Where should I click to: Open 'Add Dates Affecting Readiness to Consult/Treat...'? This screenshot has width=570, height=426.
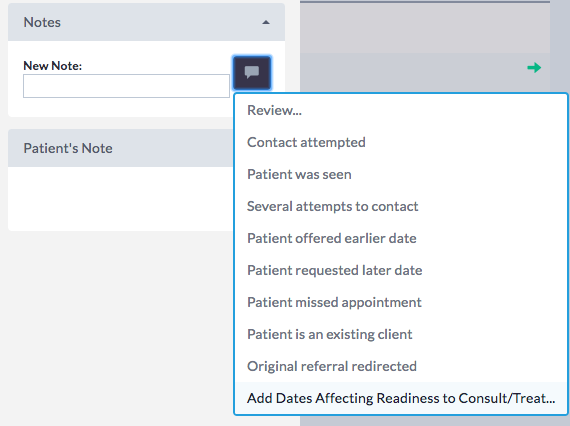tap(401, 398)
